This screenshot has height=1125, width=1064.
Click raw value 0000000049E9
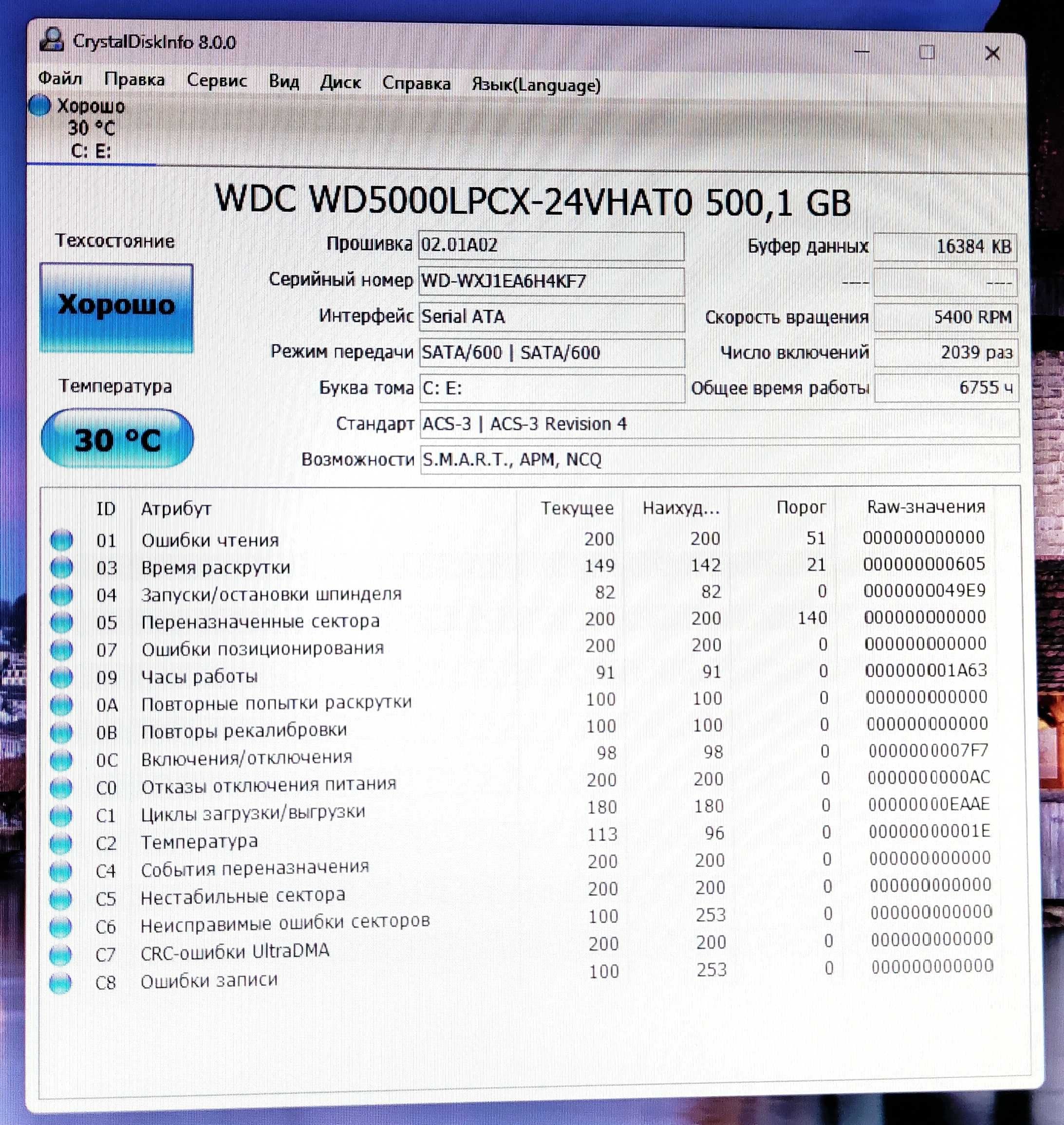tap(925, 590)
